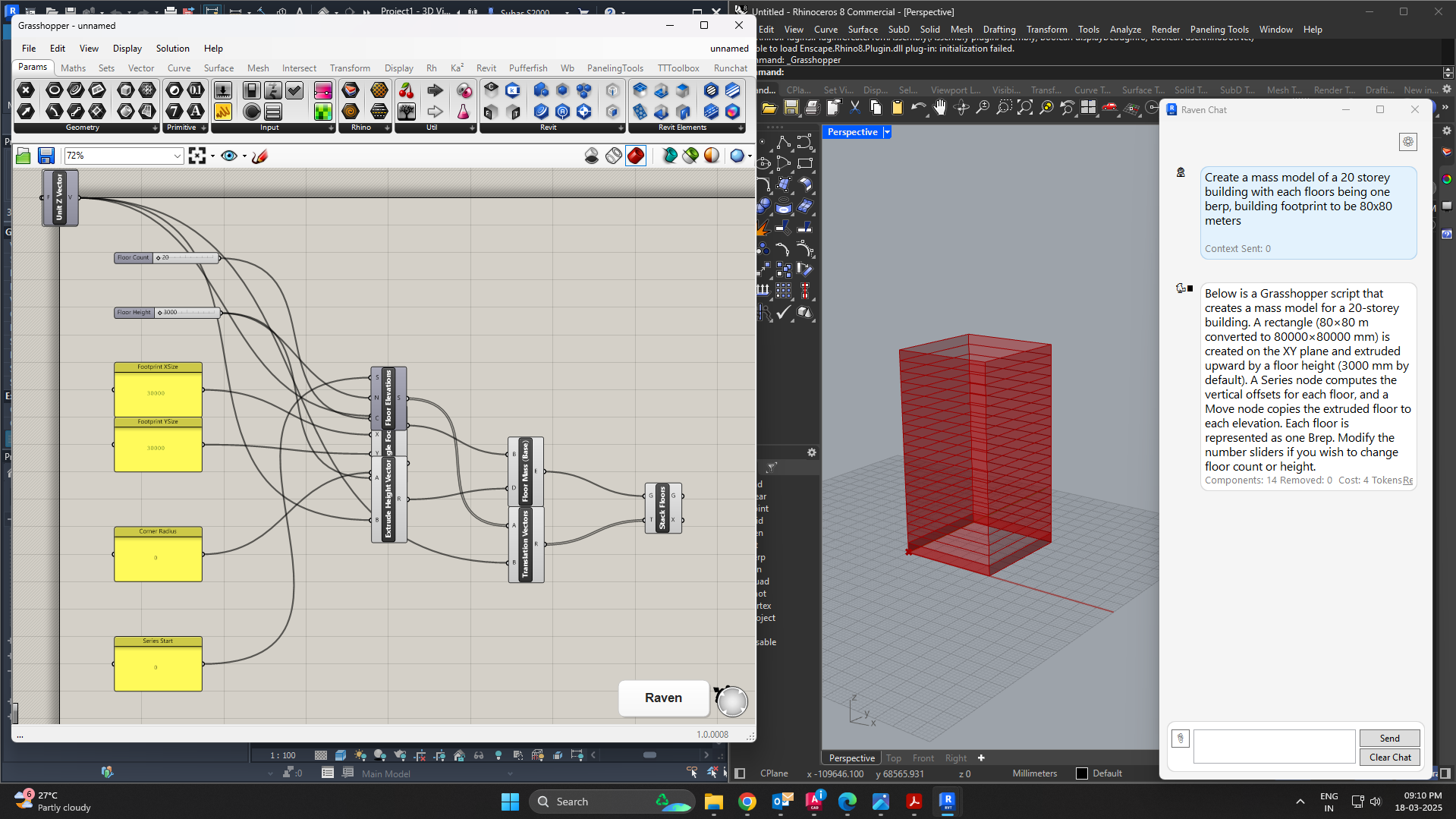This screenshot has width=1456, height=819.
Task: Toggle no-preview display mode in Grasshopper
Action: click(592, 156)
